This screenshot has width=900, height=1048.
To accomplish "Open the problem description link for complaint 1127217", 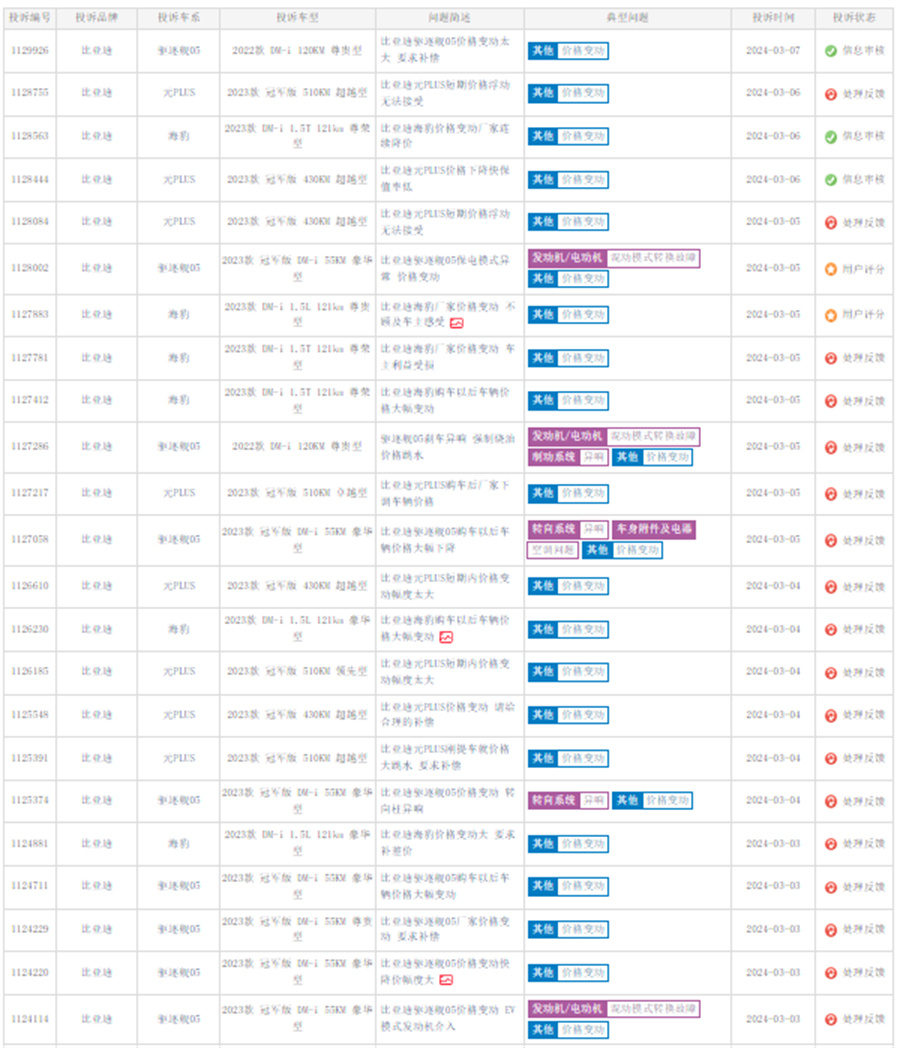I will (x=446, y=493).
